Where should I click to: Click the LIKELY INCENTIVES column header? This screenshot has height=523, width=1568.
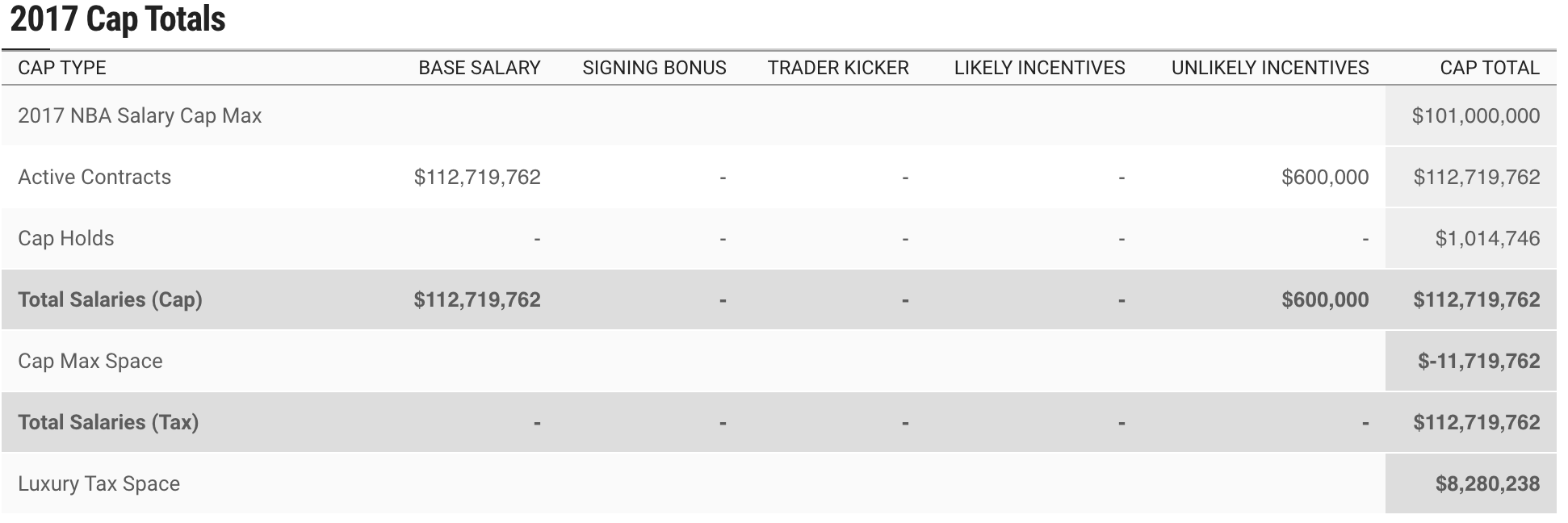pyautogui.click(x=1039, y=68)
